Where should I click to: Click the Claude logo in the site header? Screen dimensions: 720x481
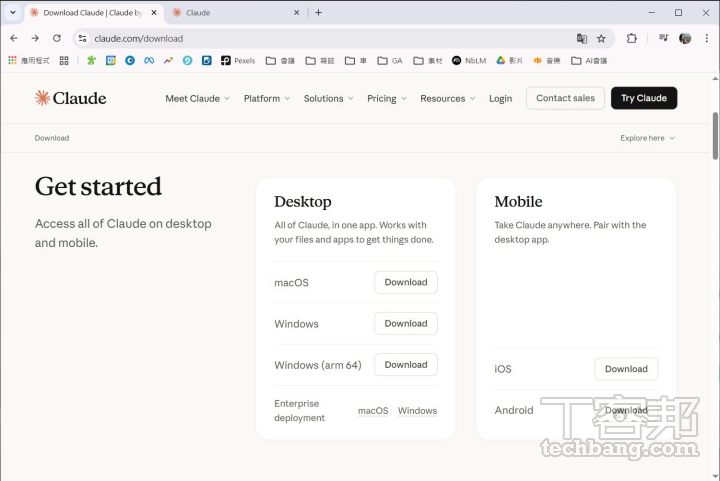click(71, 98)
